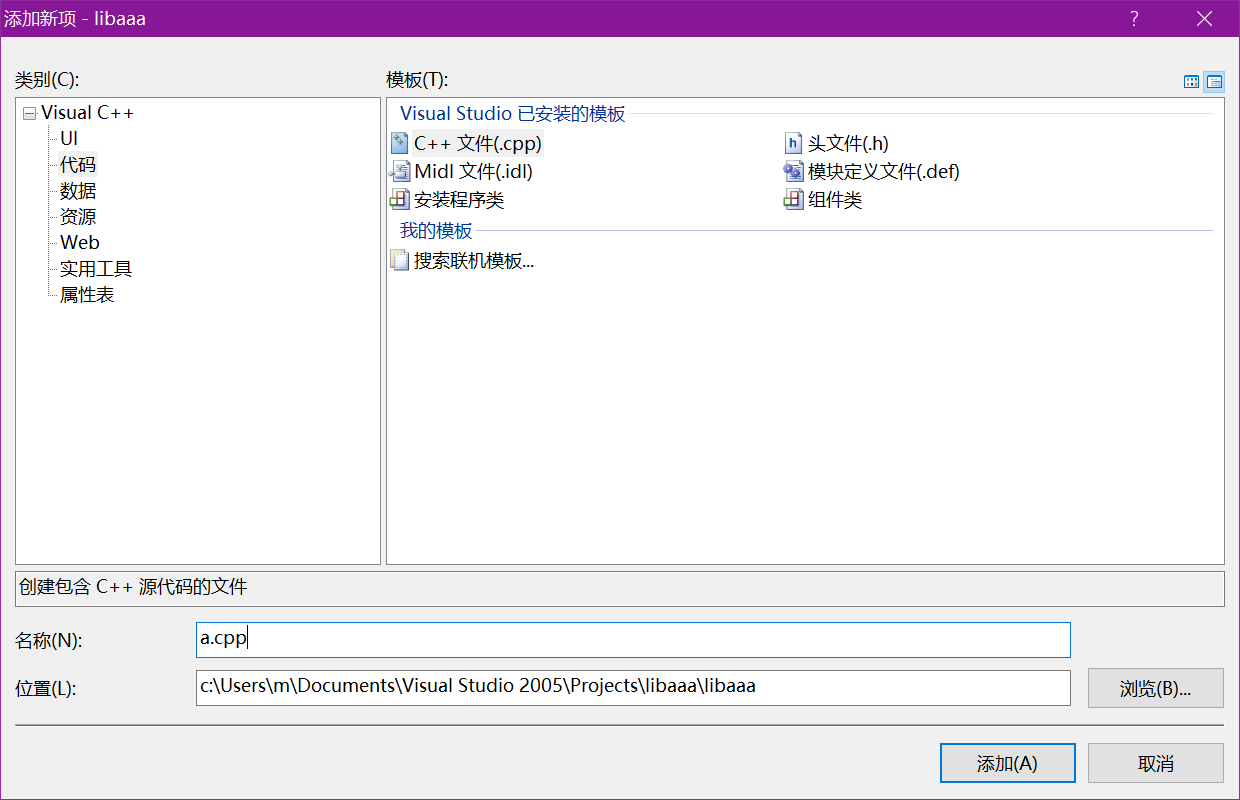Pick the 组件类 template icon
This screenshot has width=1240, height=800.
click(793, 200)
